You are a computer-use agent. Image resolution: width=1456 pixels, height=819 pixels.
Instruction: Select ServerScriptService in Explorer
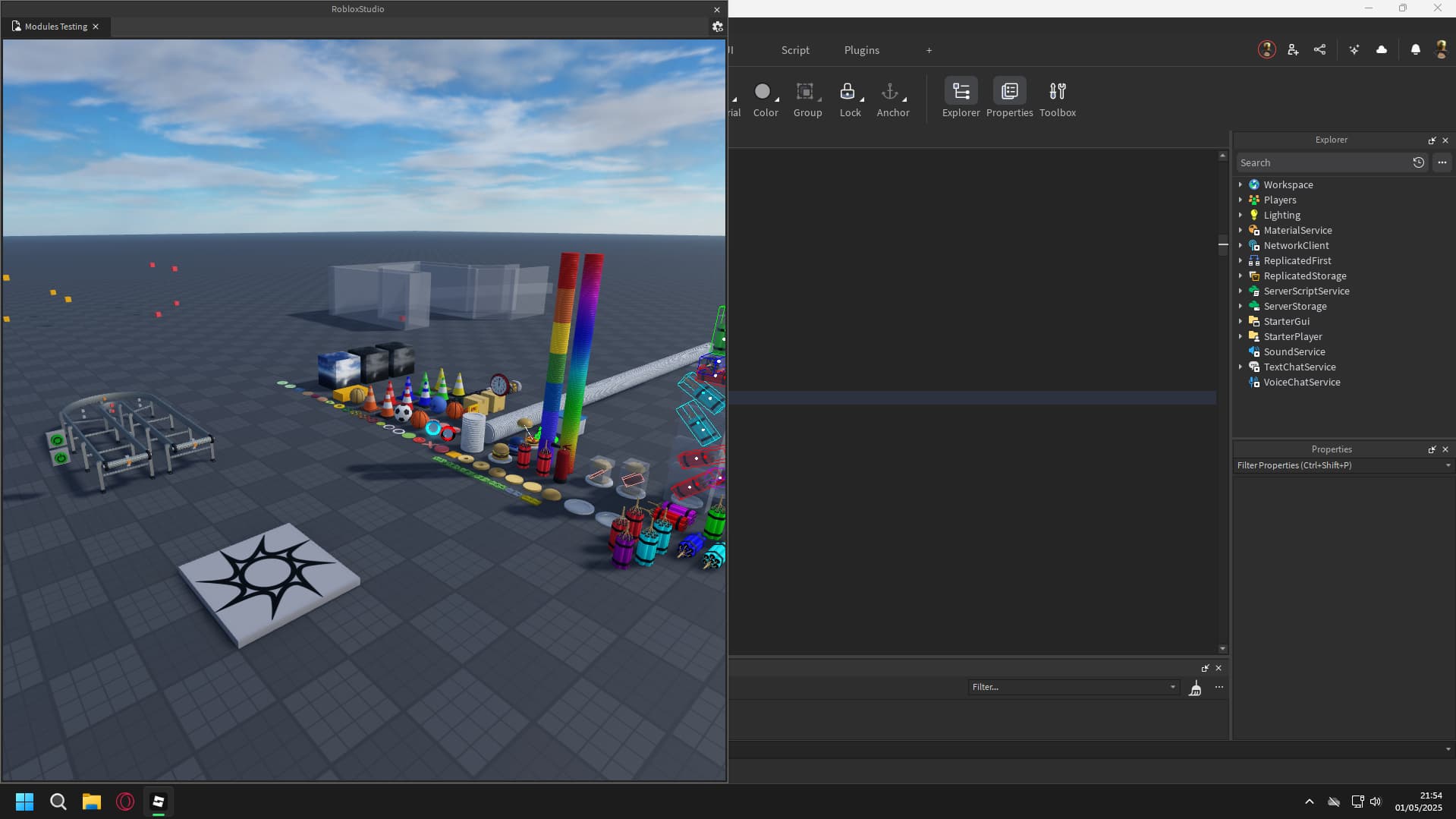click(x=1306, y=291)
